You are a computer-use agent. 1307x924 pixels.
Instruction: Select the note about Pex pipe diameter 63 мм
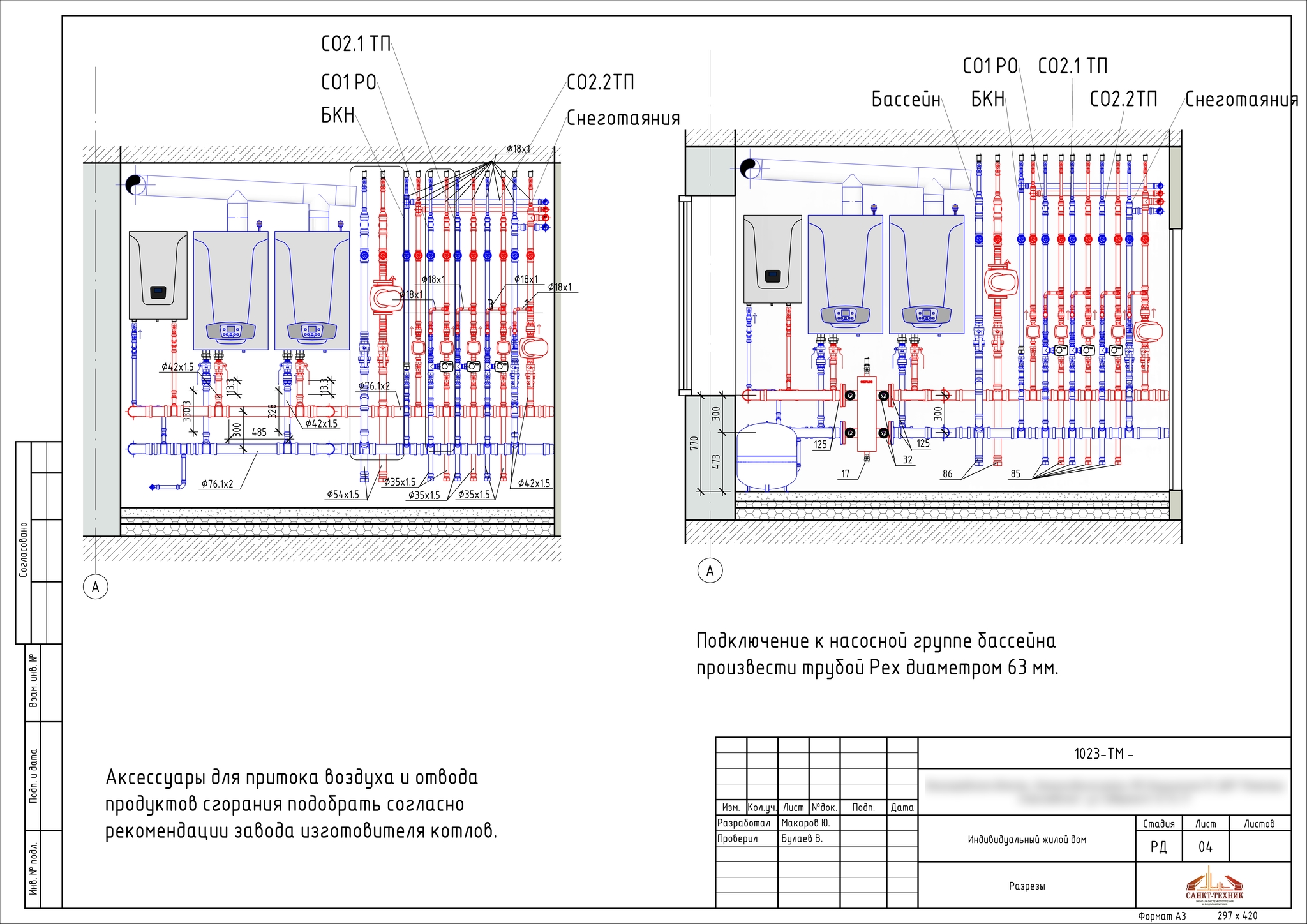pyautogui.click(x=877, y=654)
